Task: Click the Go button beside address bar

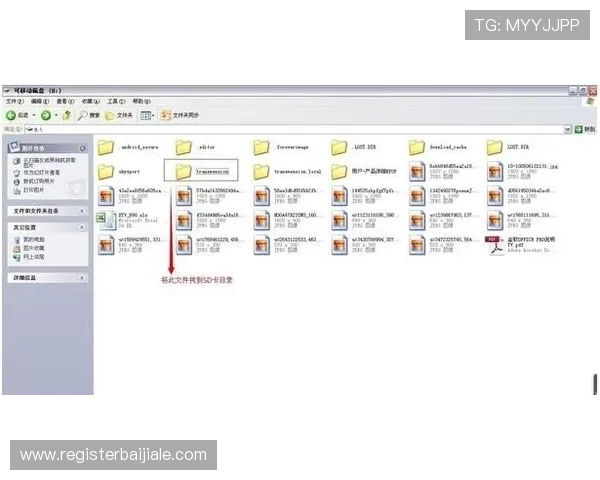Action: (x=582, y=129)
